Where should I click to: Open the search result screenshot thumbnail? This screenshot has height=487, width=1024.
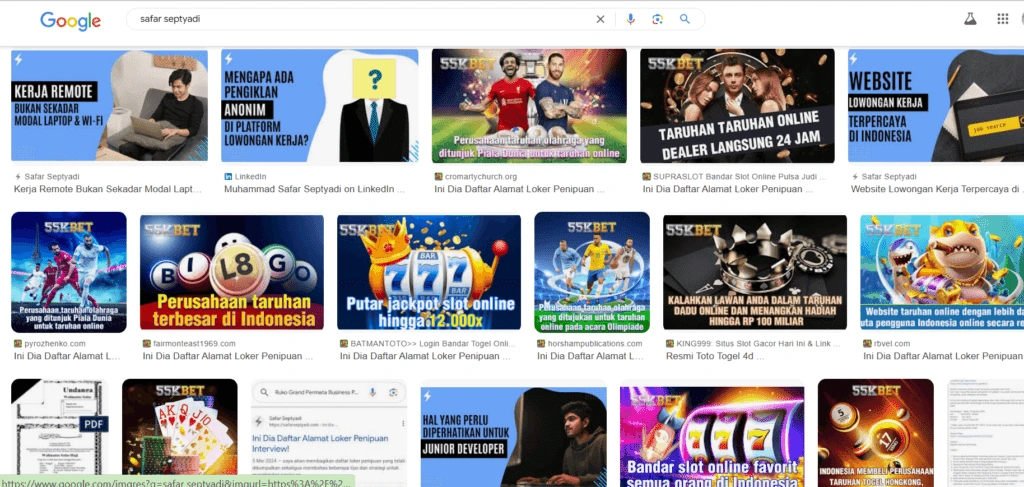[329, 431]
